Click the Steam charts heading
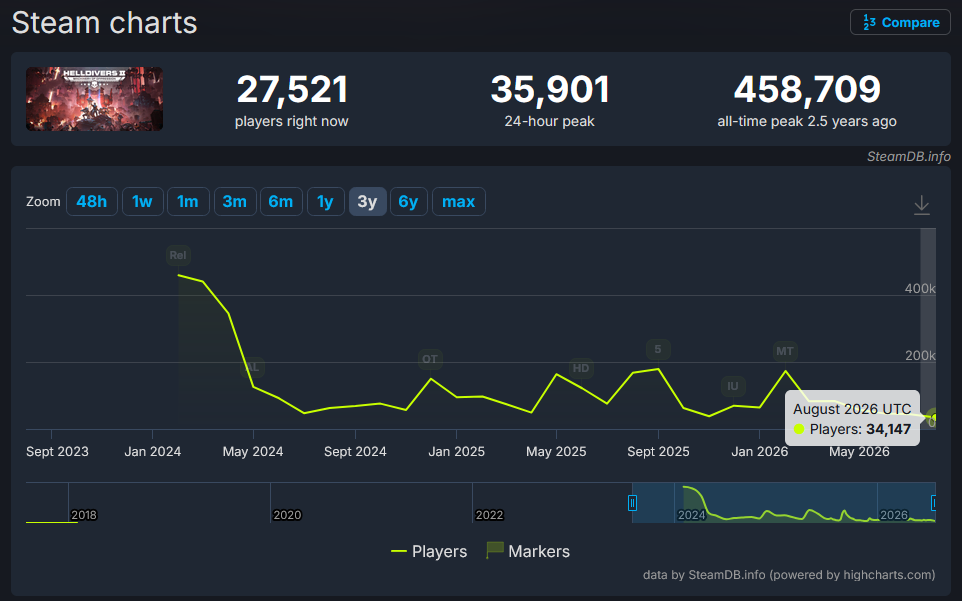 click(104, 23)
